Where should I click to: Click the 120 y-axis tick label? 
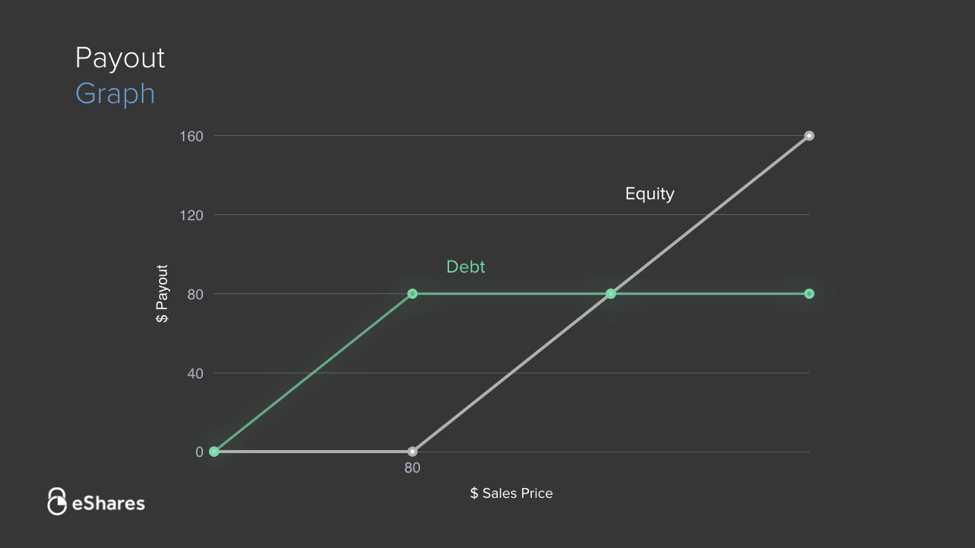[191, 215]
